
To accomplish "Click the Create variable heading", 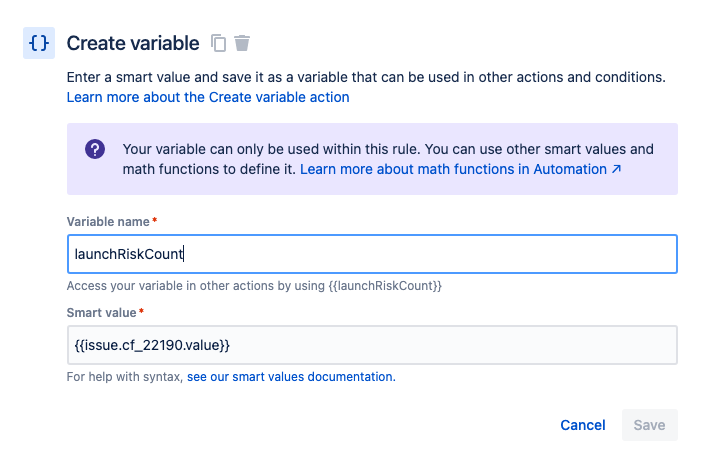I will pyautogui.click(x=133, y=43).
